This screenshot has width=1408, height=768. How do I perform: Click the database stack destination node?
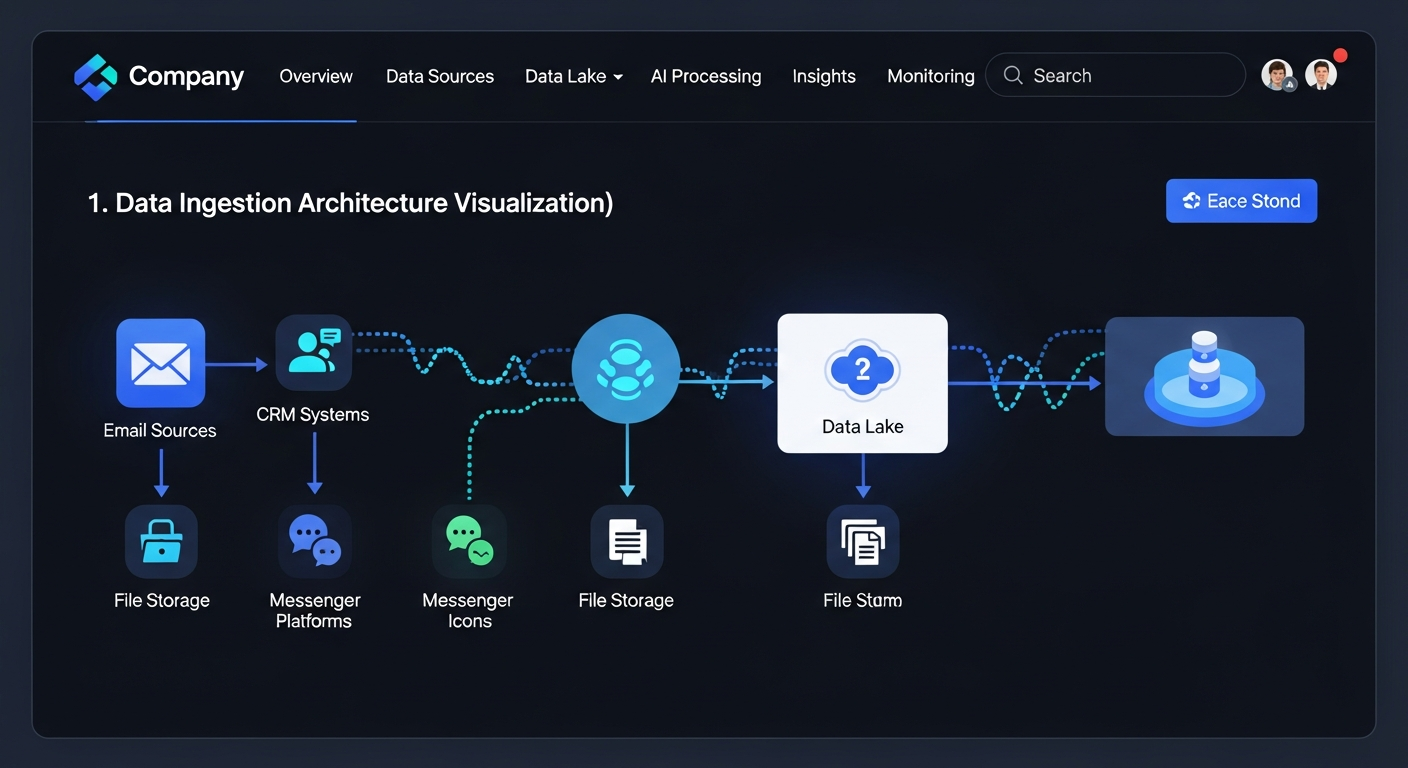(1204, 376)
